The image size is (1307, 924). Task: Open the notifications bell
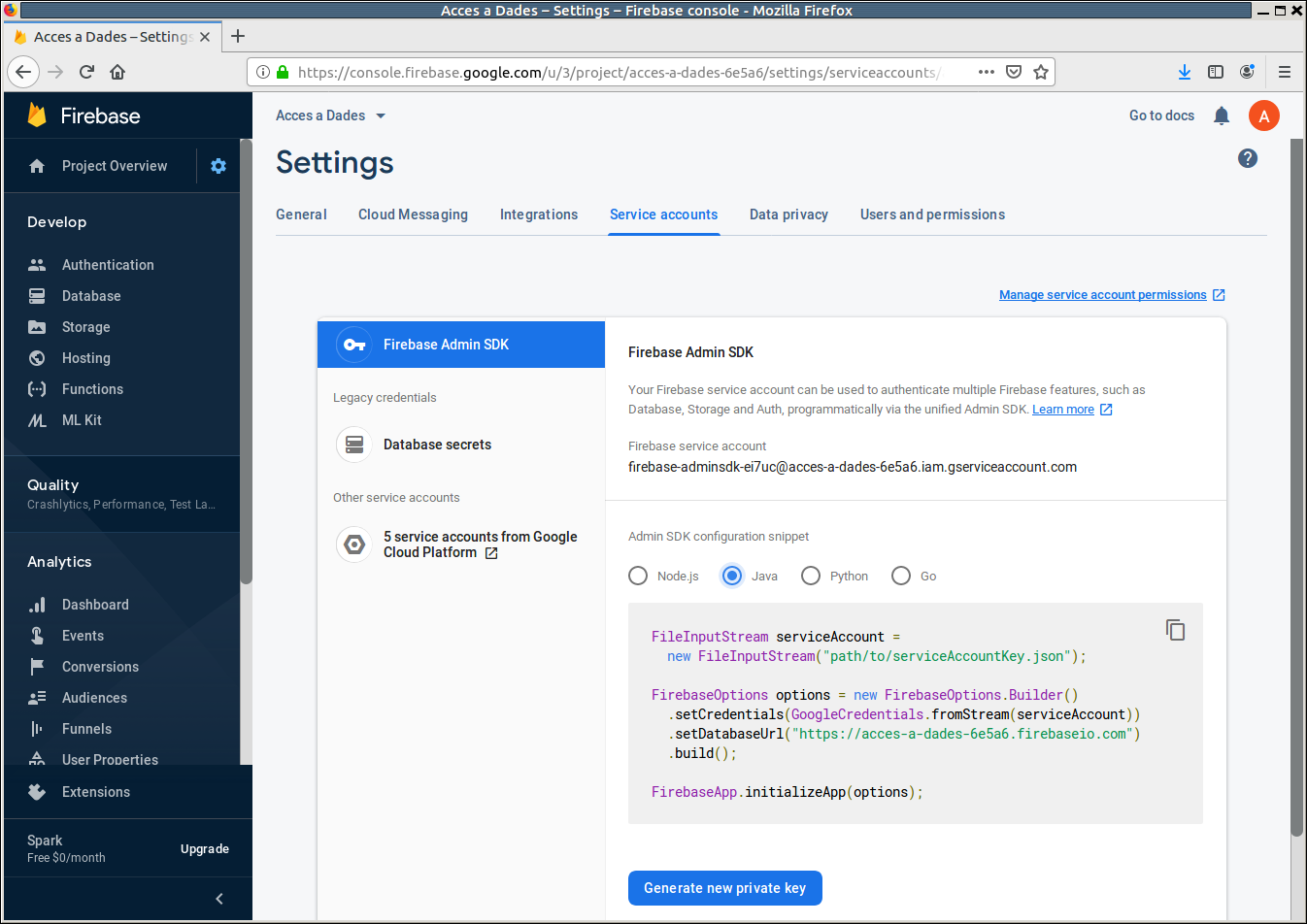pyautogui.click(x=1222, y=116)
